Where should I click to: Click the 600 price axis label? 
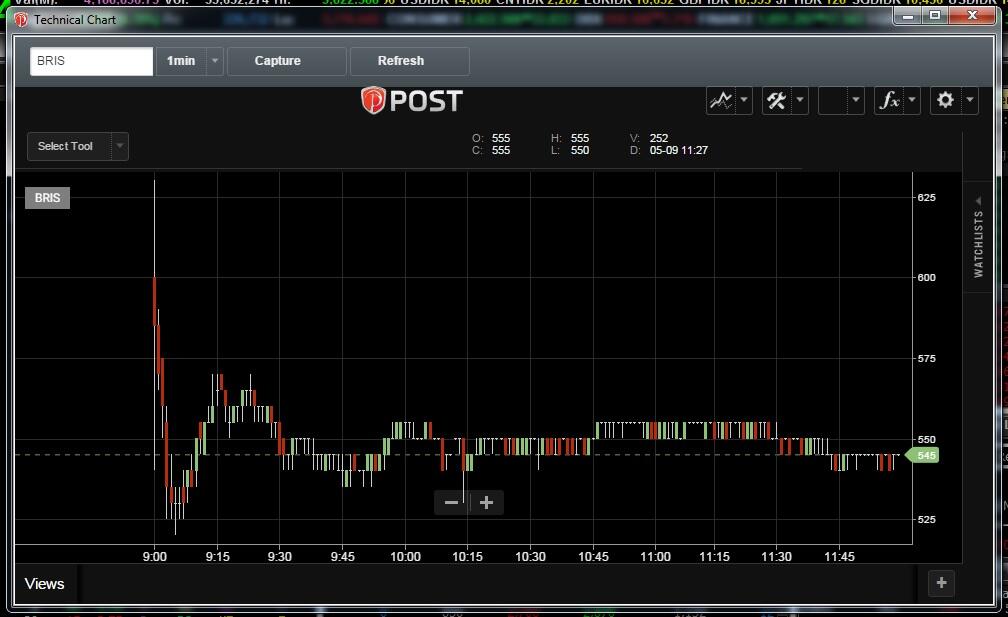click(x=926, y=278)
